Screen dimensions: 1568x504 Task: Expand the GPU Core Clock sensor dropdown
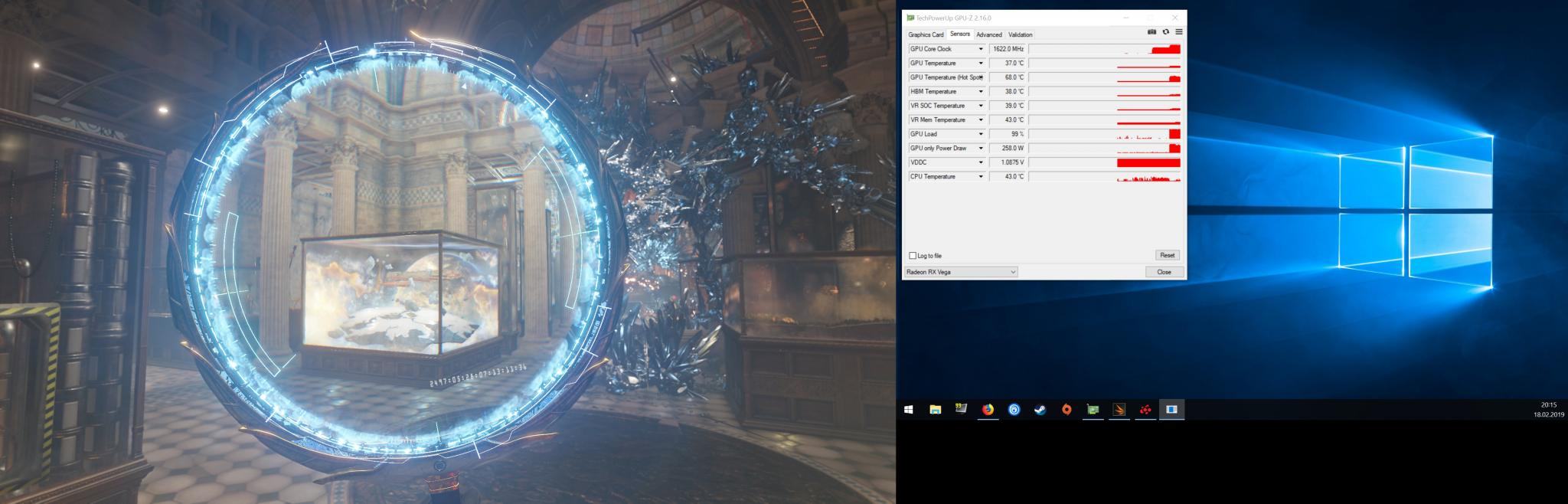981,49
